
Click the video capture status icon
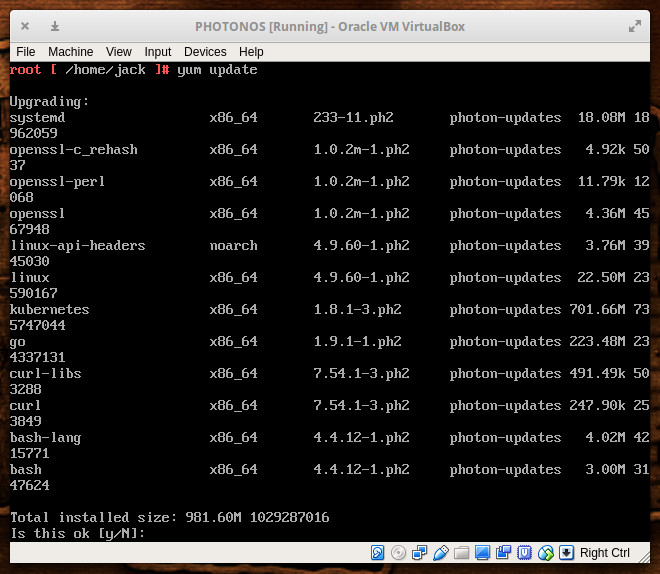coord(503,553)
